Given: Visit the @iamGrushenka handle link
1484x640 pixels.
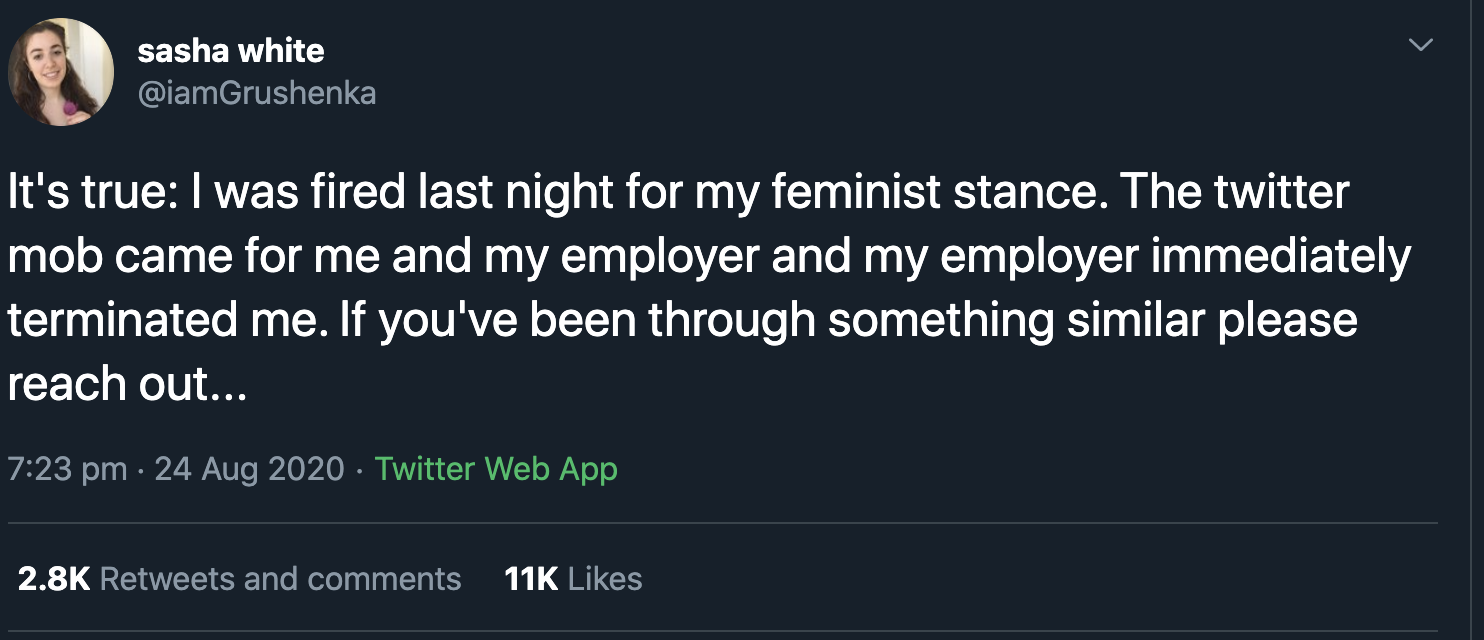Looking at the screenshot, I should coord(257,93).
